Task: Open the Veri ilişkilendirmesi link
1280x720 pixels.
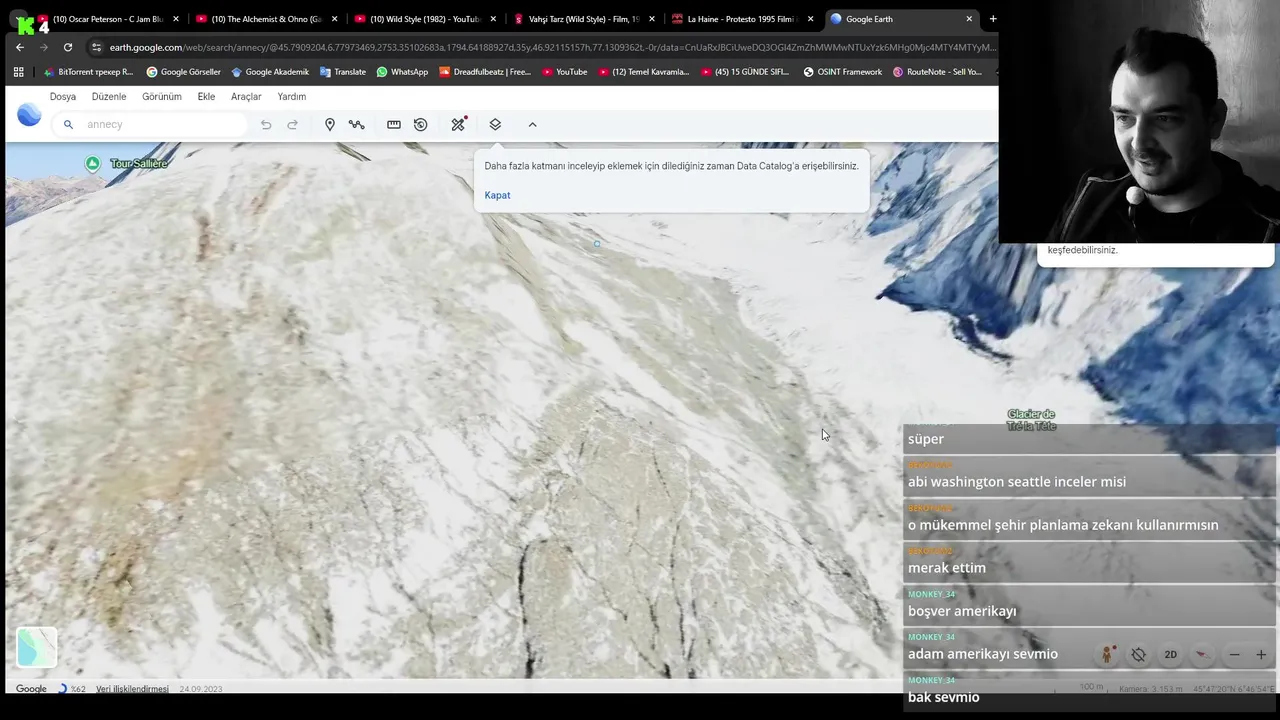Action: pos(132,689)
